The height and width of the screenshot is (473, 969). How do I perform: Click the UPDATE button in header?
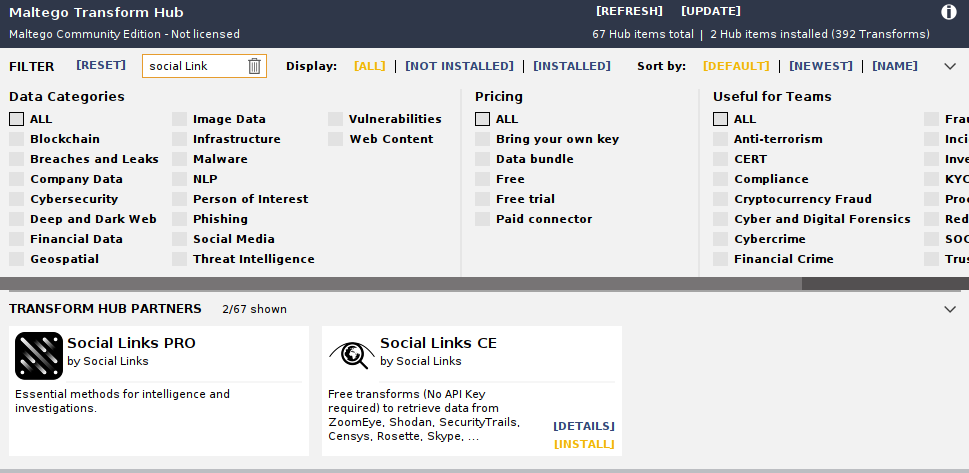(x=710, y=11)
